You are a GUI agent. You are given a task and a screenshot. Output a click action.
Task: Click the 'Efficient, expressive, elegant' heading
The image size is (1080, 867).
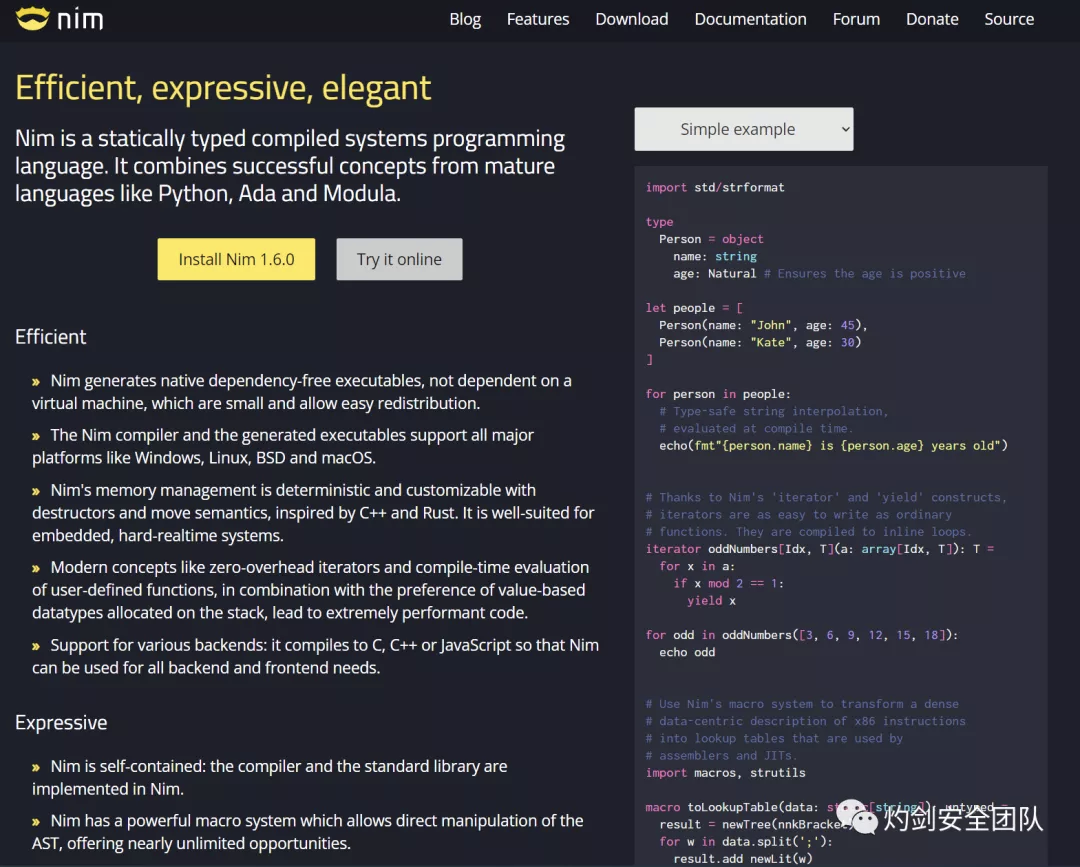point(223,88)
